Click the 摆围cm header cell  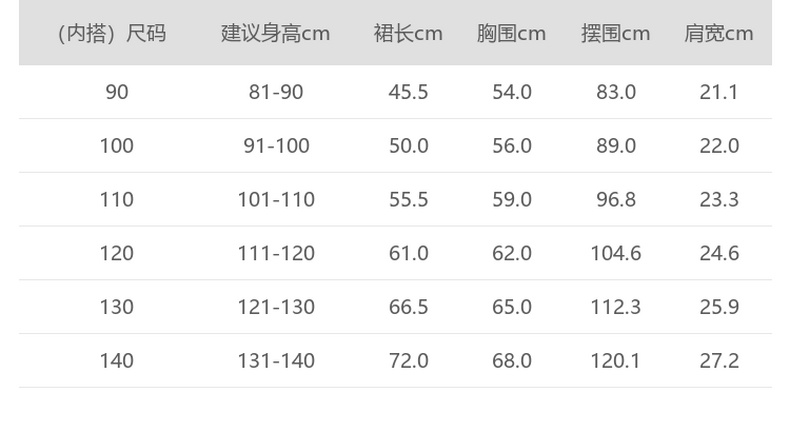(615, 33)
